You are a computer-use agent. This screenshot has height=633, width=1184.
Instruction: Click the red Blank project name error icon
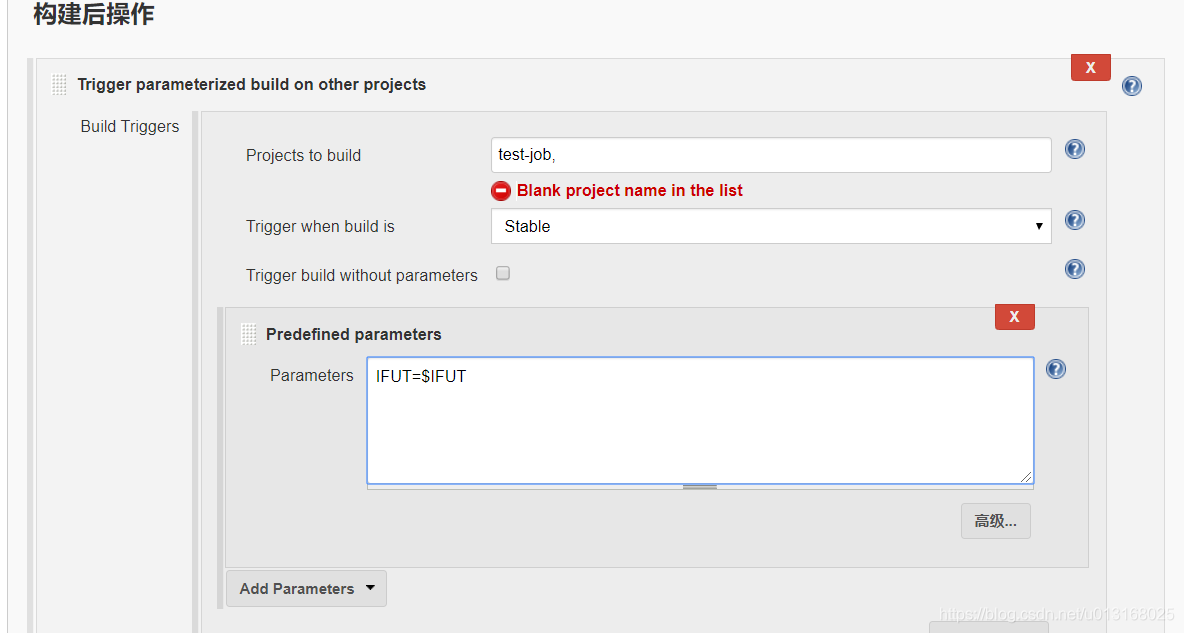coord(501,191)
